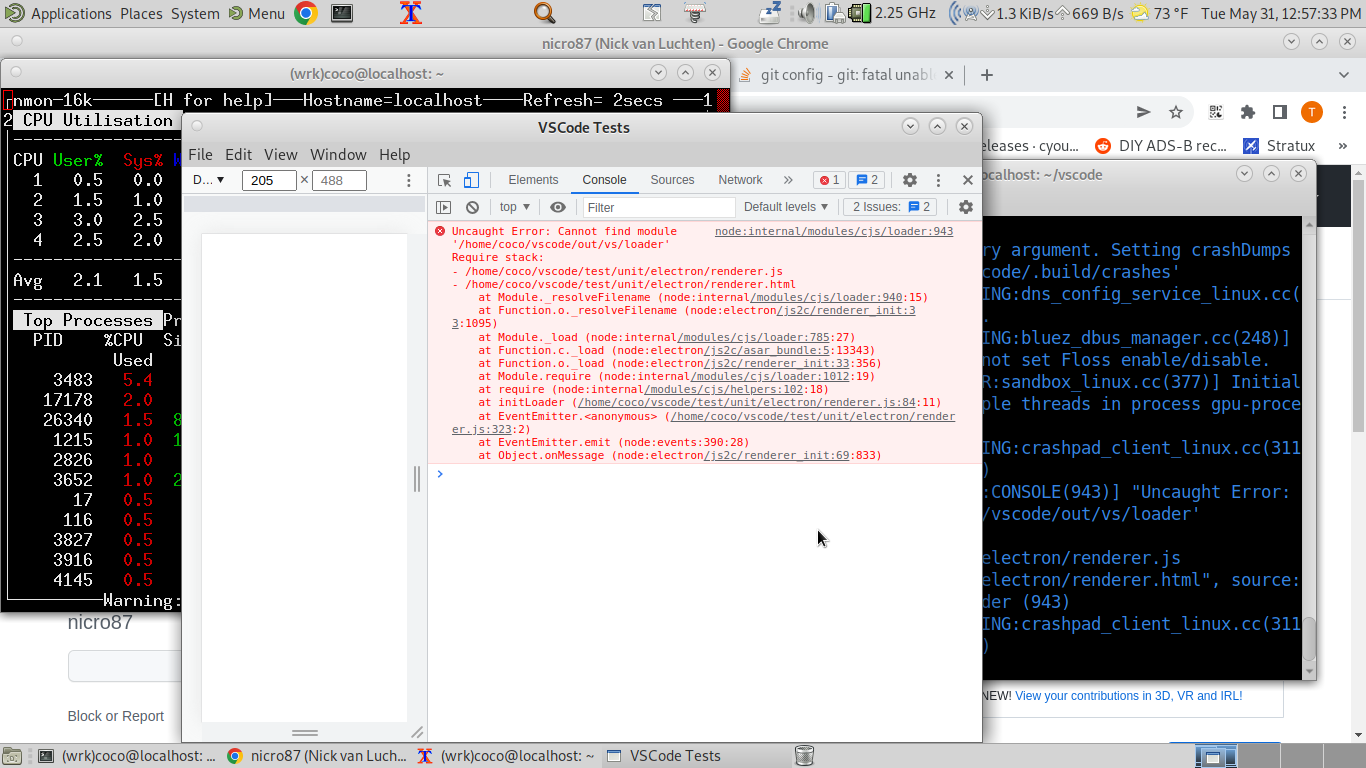1366x768 pixels.
Task: Click the device height field showing 488
Action: click(339, 180)
